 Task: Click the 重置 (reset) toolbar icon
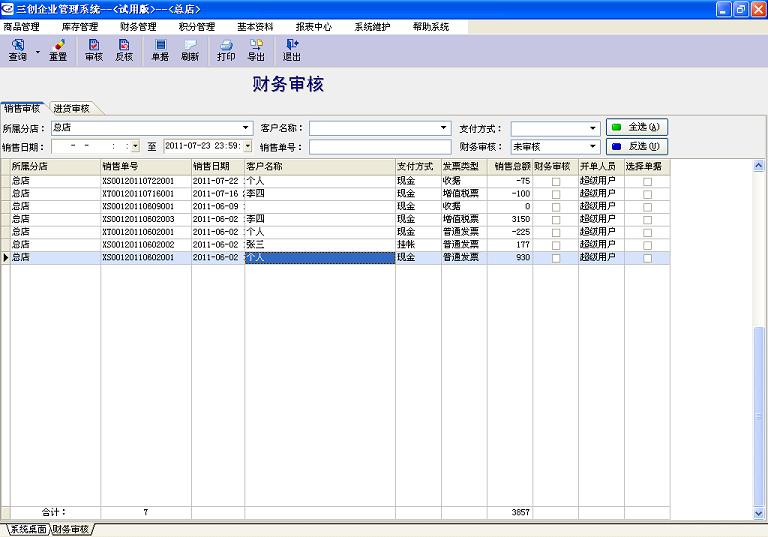click(x=58, y=50)
